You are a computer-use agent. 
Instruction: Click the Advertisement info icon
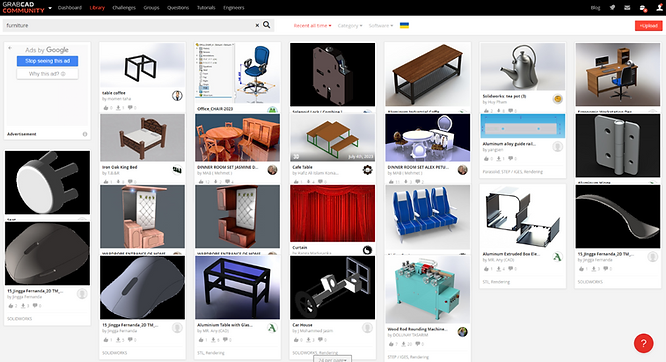pyautogui.click(x=85, y=134)
